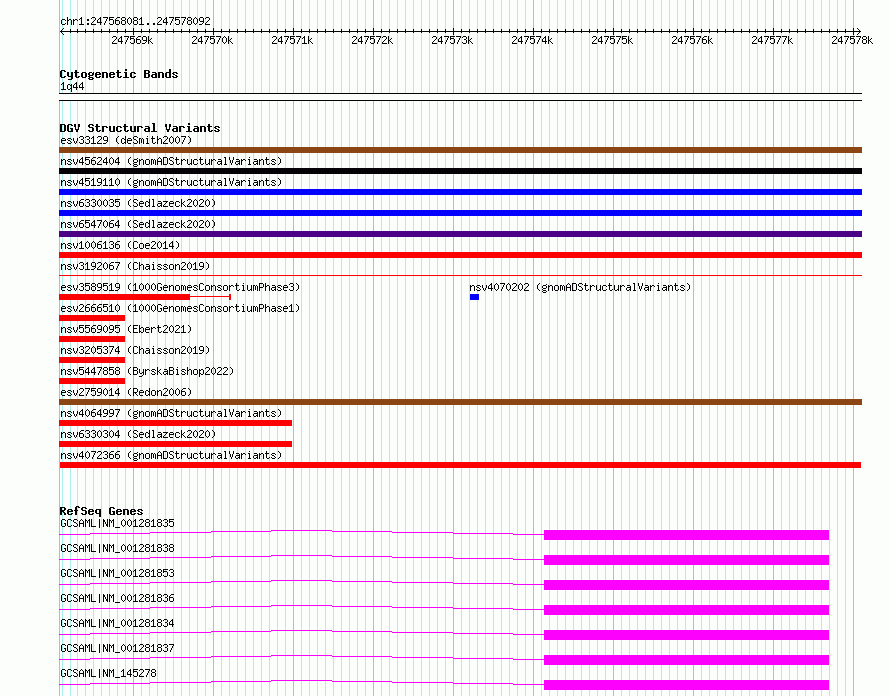Click the 247576k ruler tick label
Viewport: 890px width, 696px height.
[x=692, y=40]
